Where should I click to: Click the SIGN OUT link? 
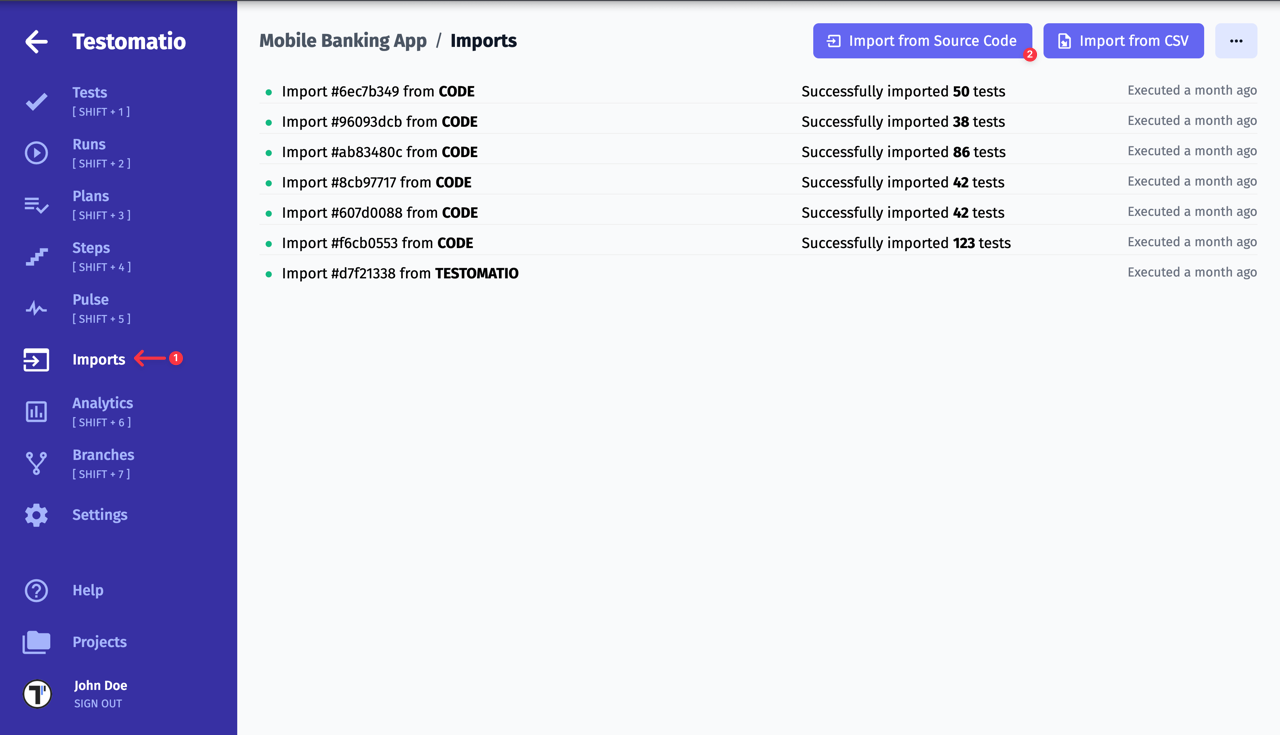pyautogui.click(x=98, y=704)
